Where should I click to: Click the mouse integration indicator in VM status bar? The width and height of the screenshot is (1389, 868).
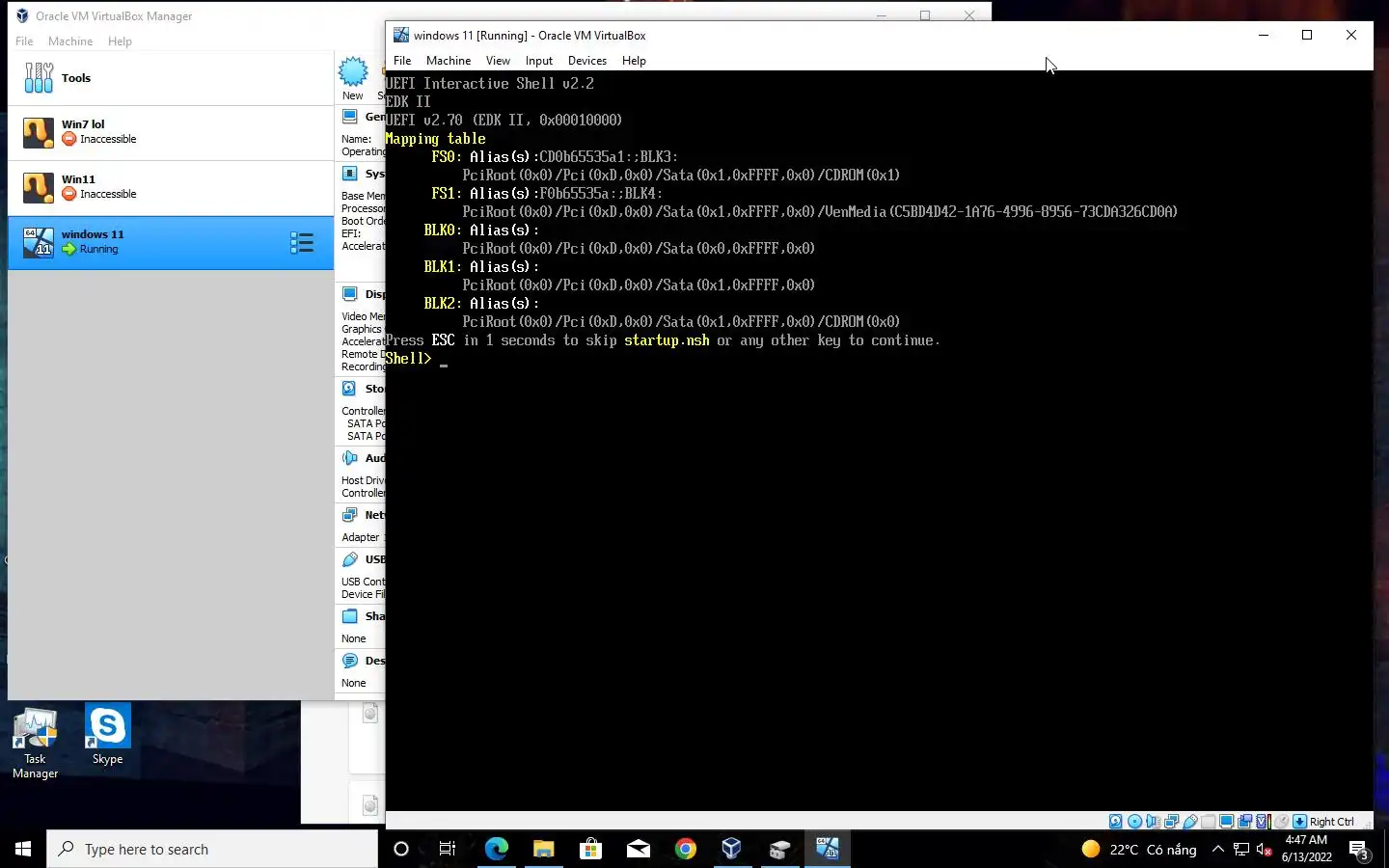[x=1281, y=822]
